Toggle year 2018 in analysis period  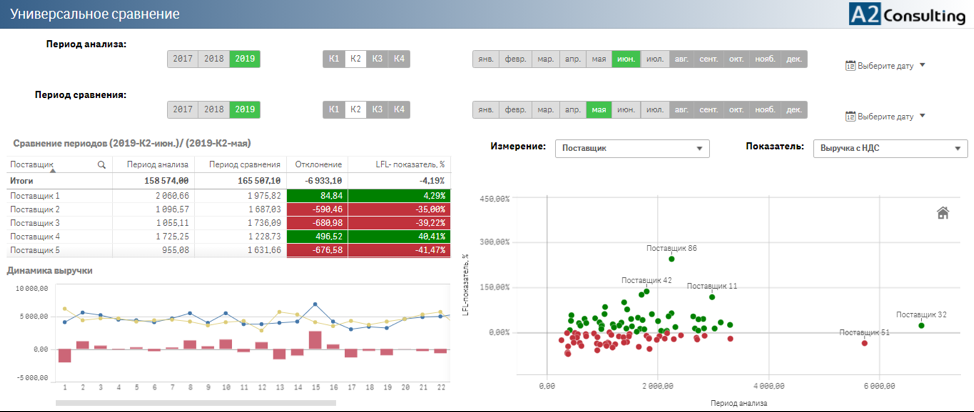coord(214,59)
